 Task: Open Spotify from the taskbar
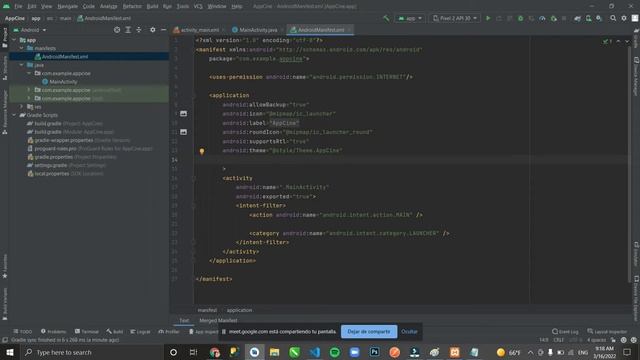coord(335,352)
